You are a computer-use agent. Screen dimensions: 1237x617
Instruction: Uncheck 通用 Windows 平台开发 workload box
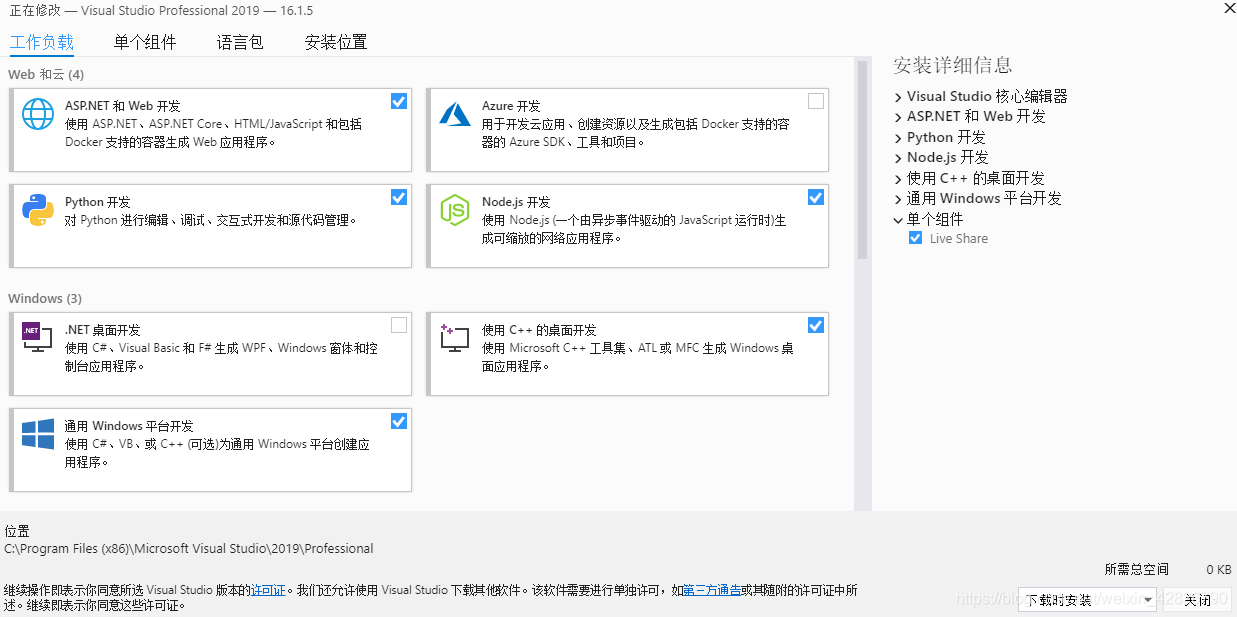(399, 421)
